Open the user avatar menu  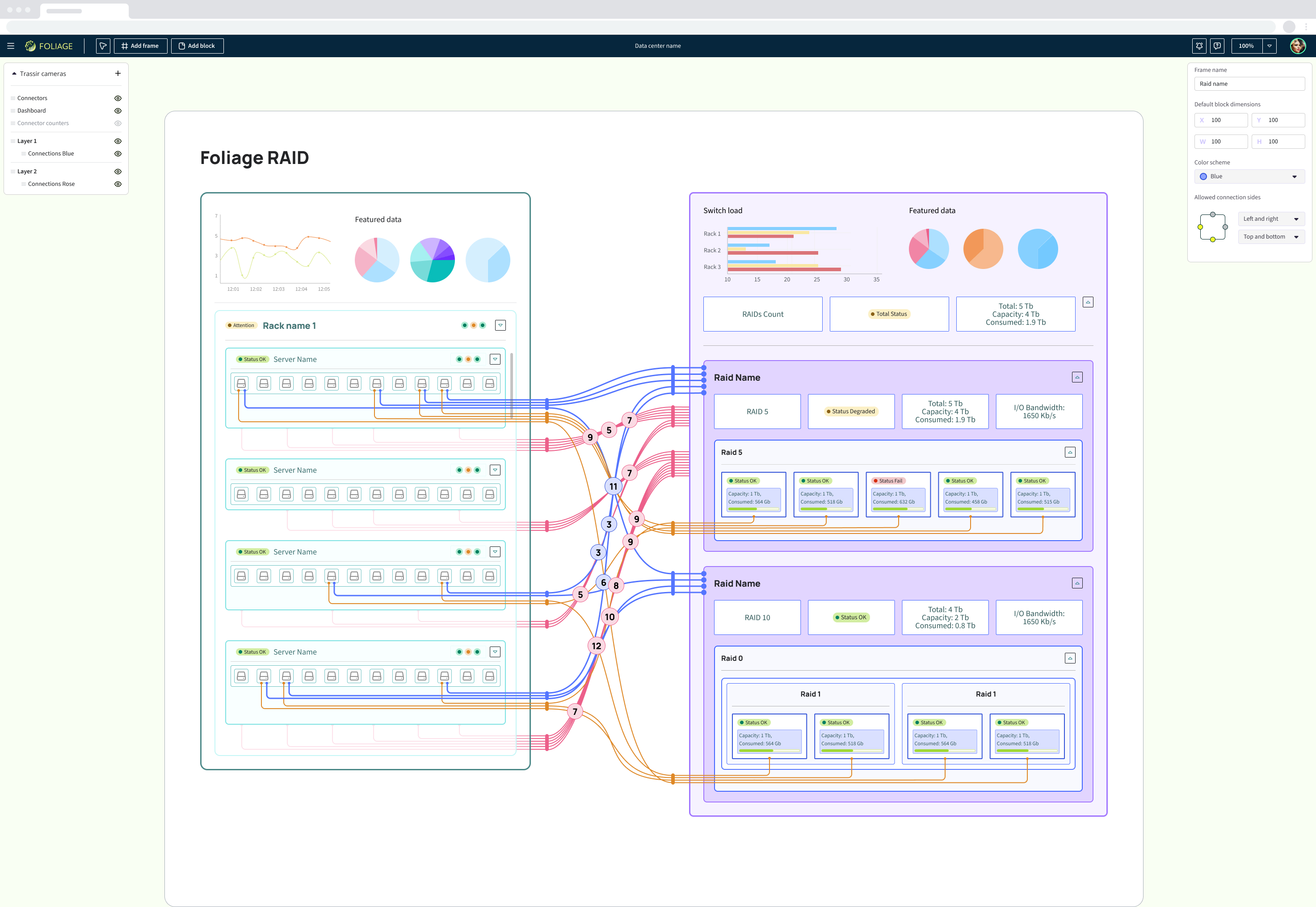(x=1298, y=46)
